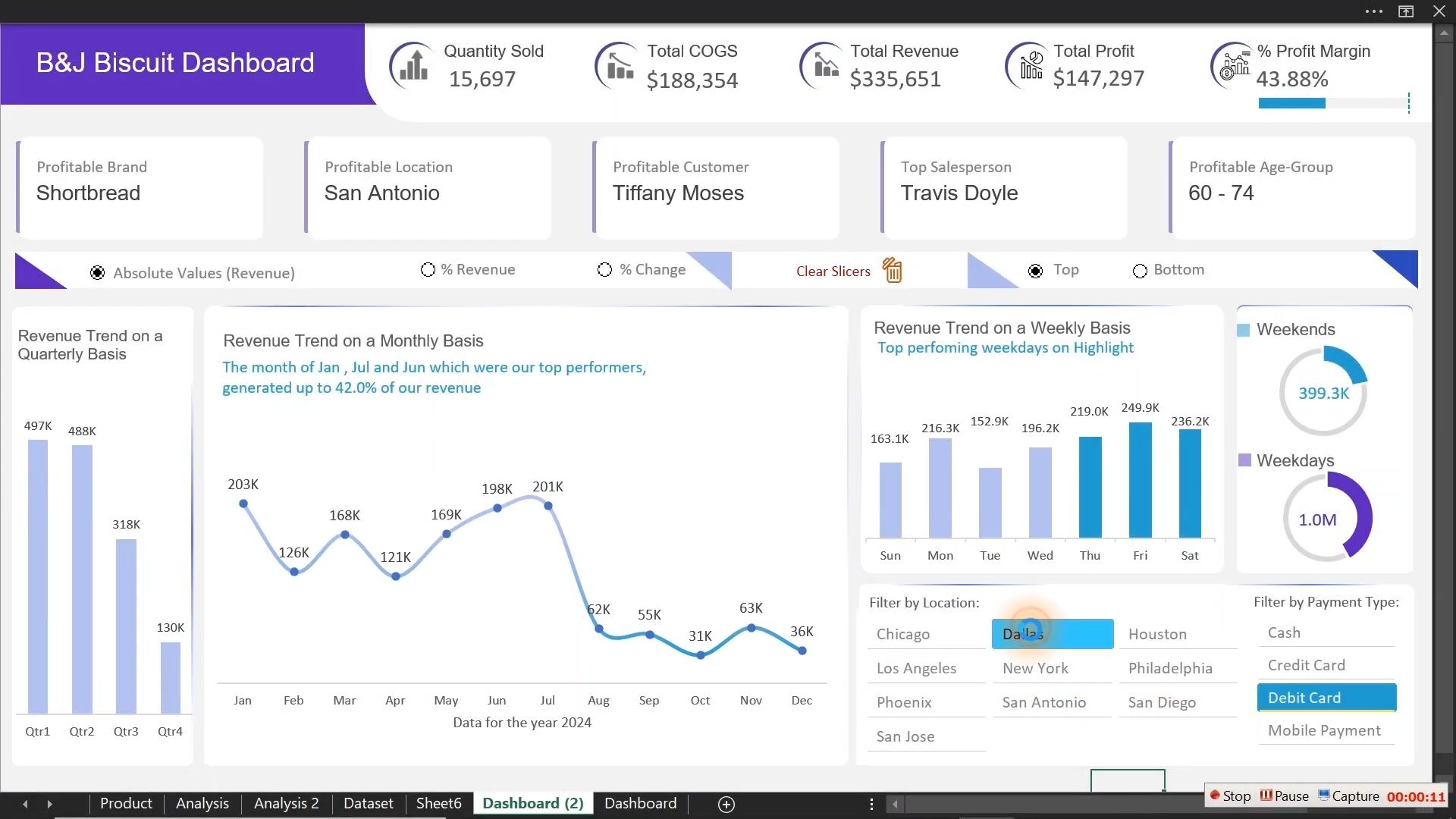The width and height of the screenshot is (1456, 819).
Task: Click the sheet tab bar vertical dots
Action: pyautogui.click(x=871, y=804)
